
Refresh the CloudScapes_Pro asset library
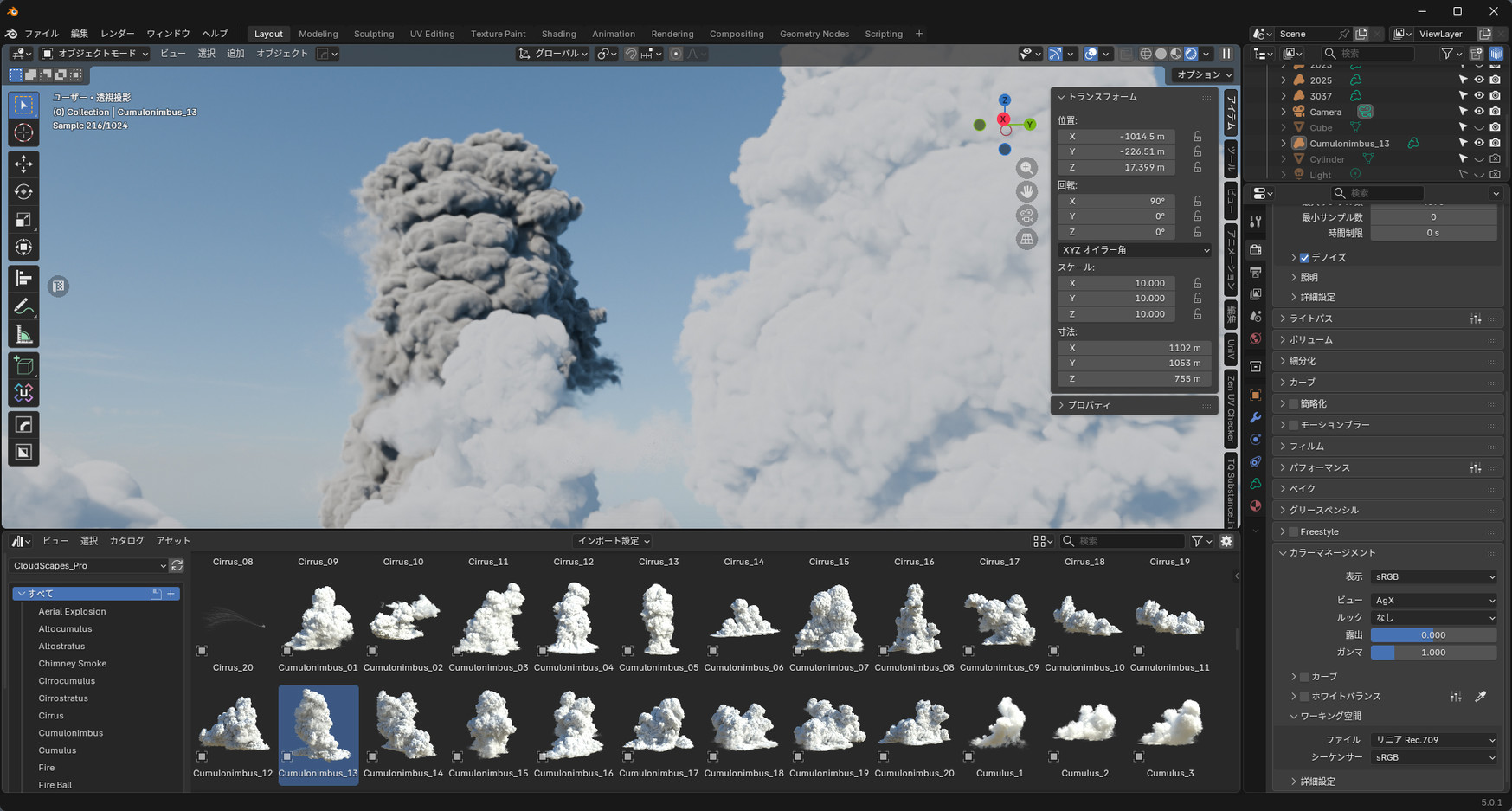coord(177,566)
